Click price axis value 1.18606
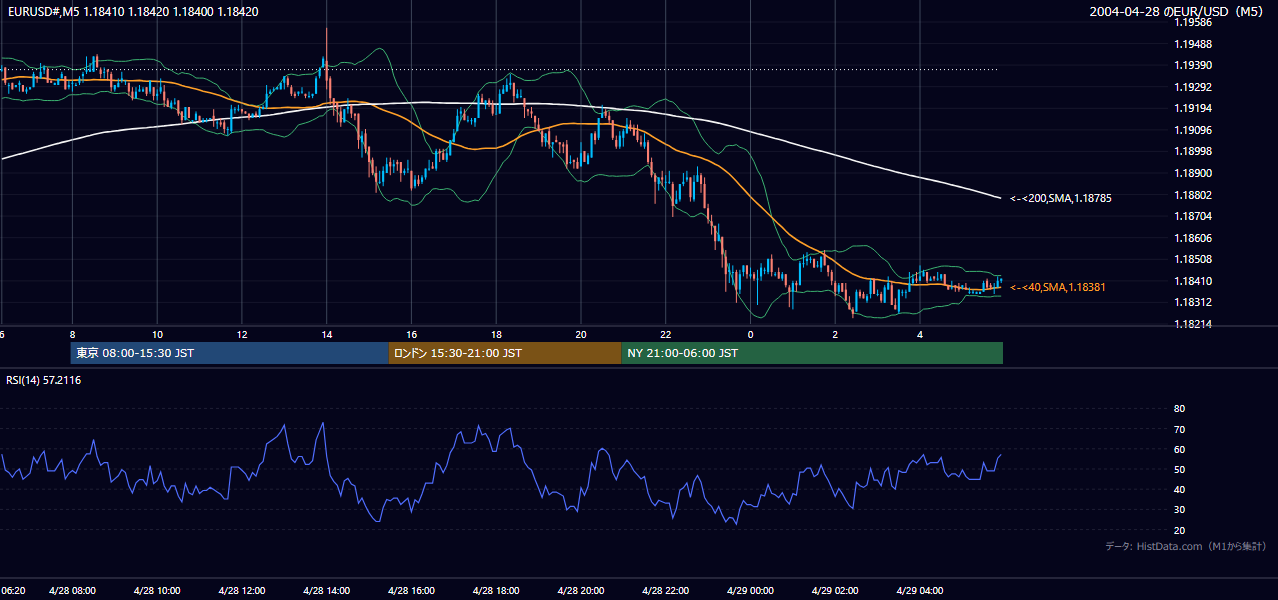Screen dimensions: 1278x600 click(1193, 238)
